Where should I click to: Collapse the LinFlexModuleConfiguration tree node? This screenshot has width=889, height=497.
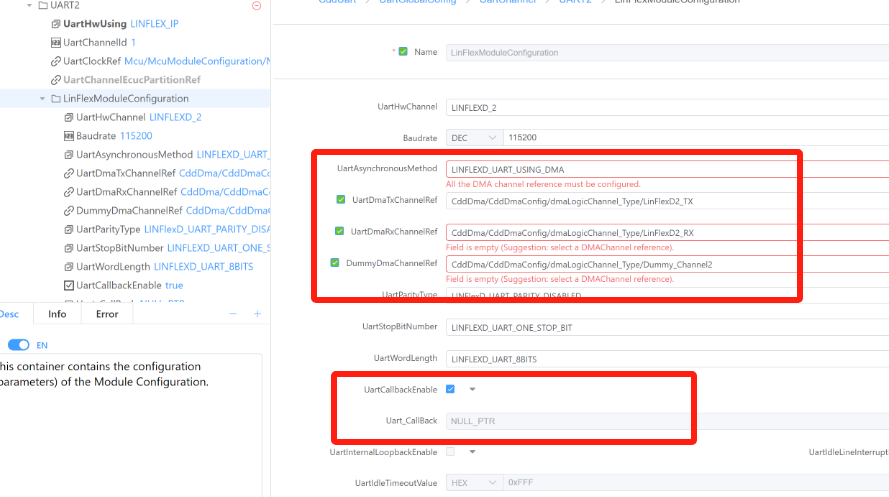(42, 99)
